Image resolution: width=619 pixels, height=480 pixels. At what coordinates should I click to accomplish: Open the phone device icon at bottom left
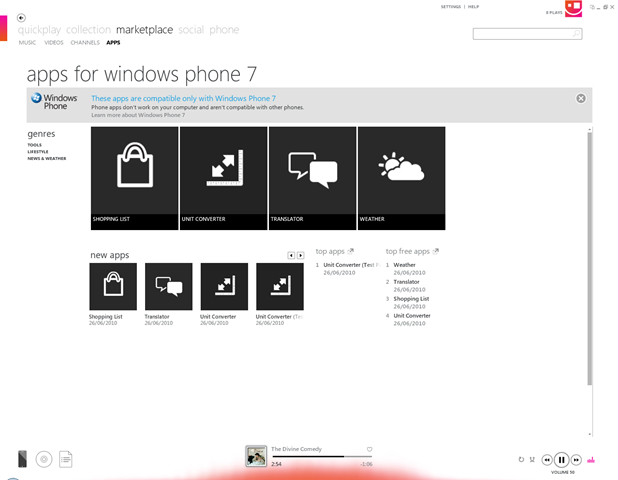(x=23, y=459)
